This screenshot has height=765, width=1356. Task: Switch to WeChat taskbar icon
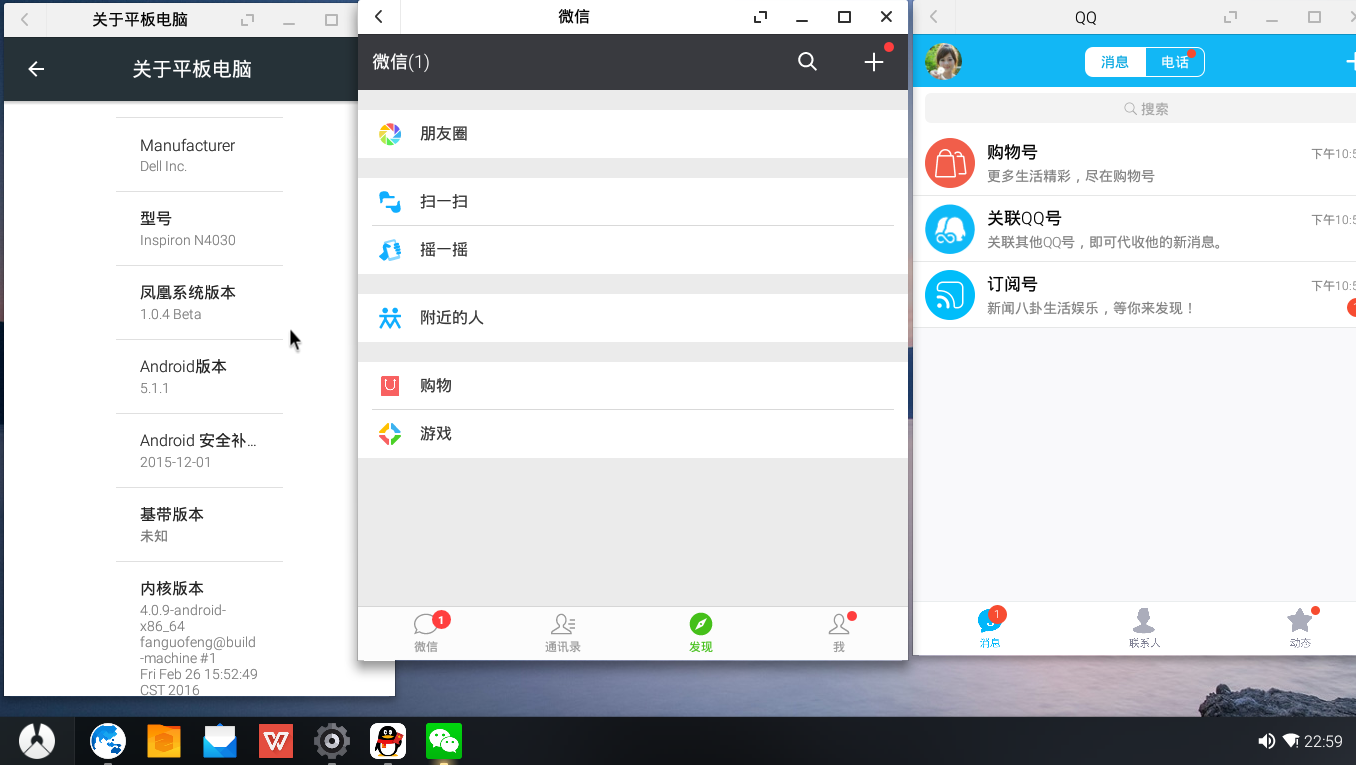[x=444, y=741]
